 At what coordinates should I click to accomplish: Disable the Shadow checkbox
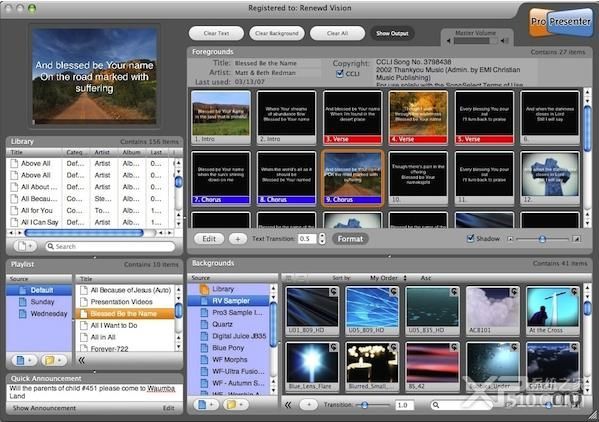point(471,238)
